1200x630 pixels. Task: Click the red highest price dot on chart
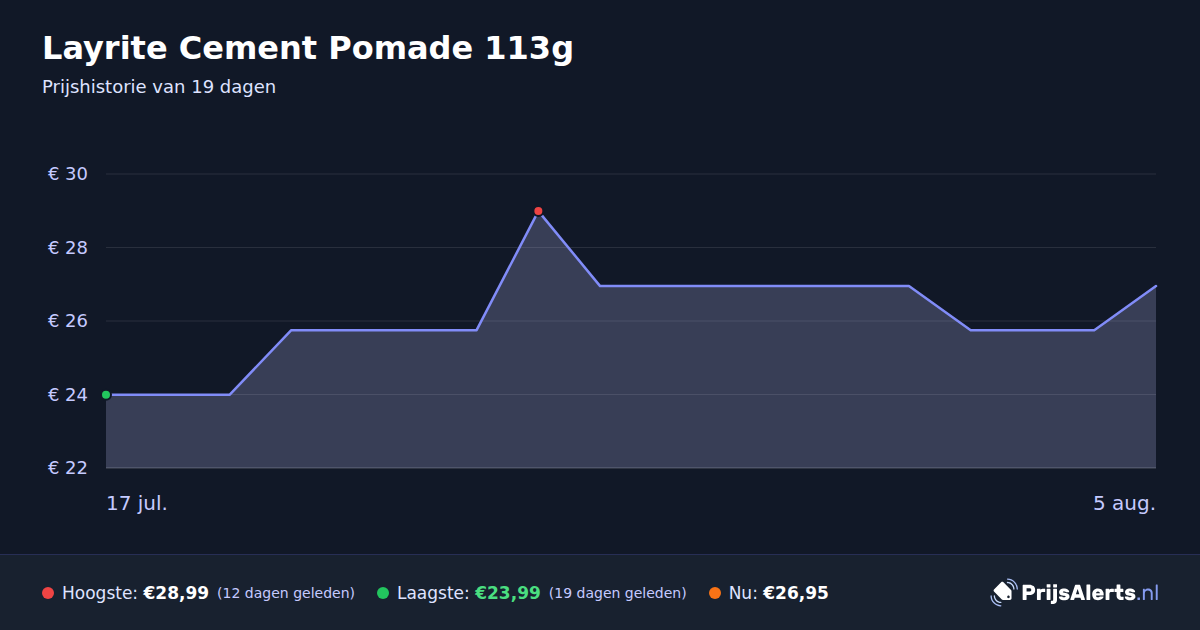pos(538,211)
